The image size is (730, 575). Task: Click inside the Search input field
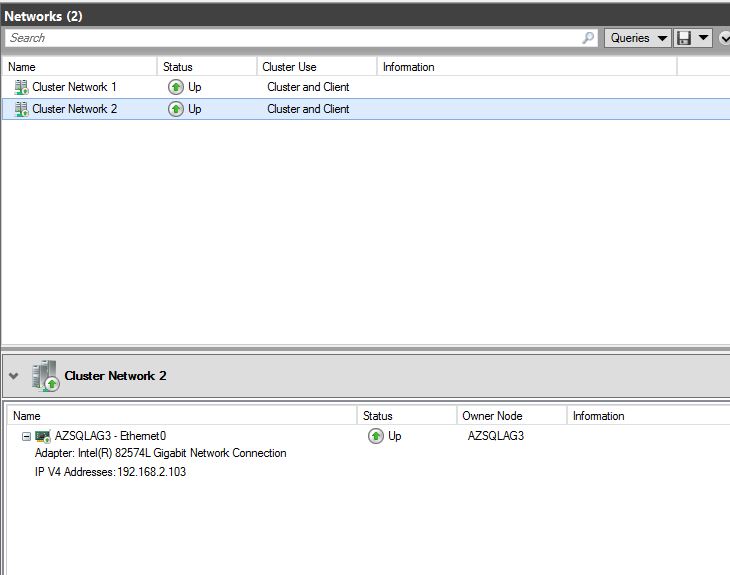pyautogui.click(x=290, y=38)
